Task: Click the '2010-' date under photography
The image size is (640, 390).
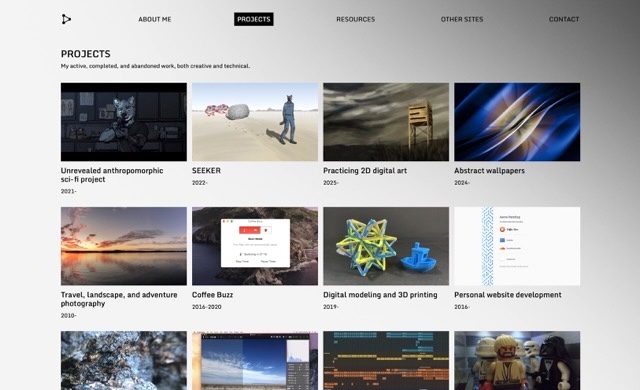Action: (x=69, y=315)
